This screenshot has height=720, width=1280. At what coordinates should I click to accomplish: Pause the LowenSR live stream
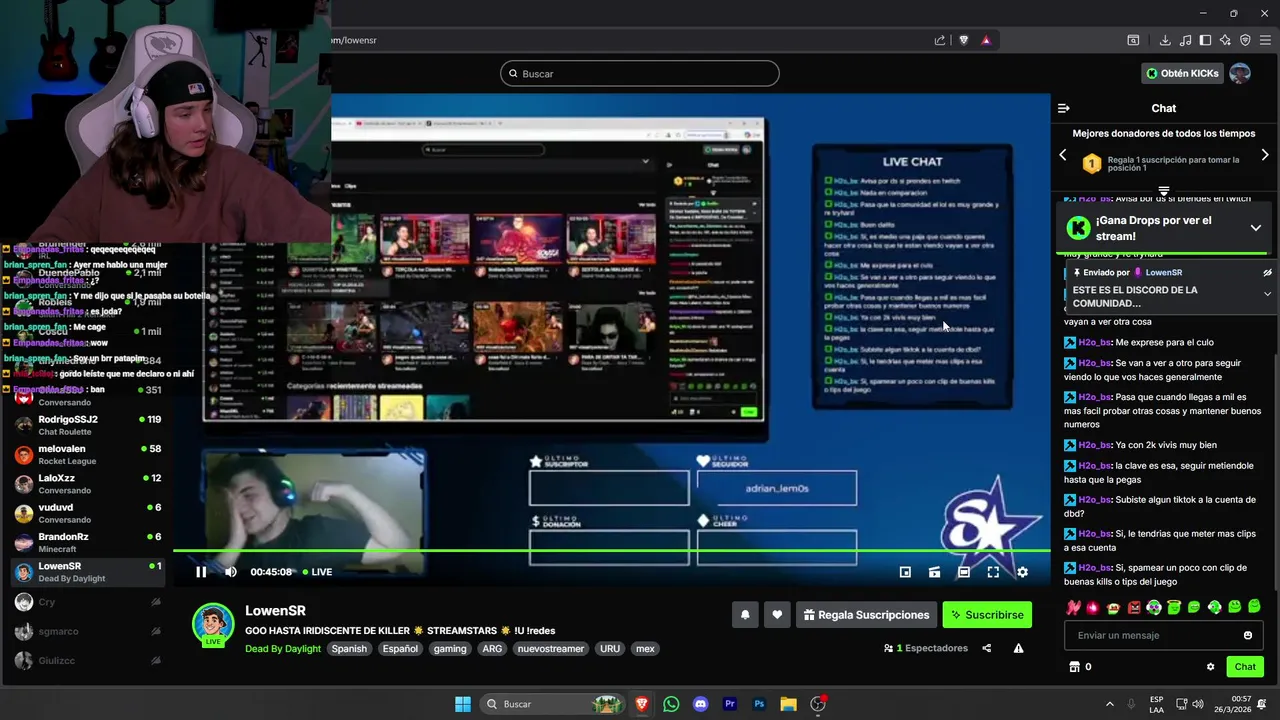point(201,572)
